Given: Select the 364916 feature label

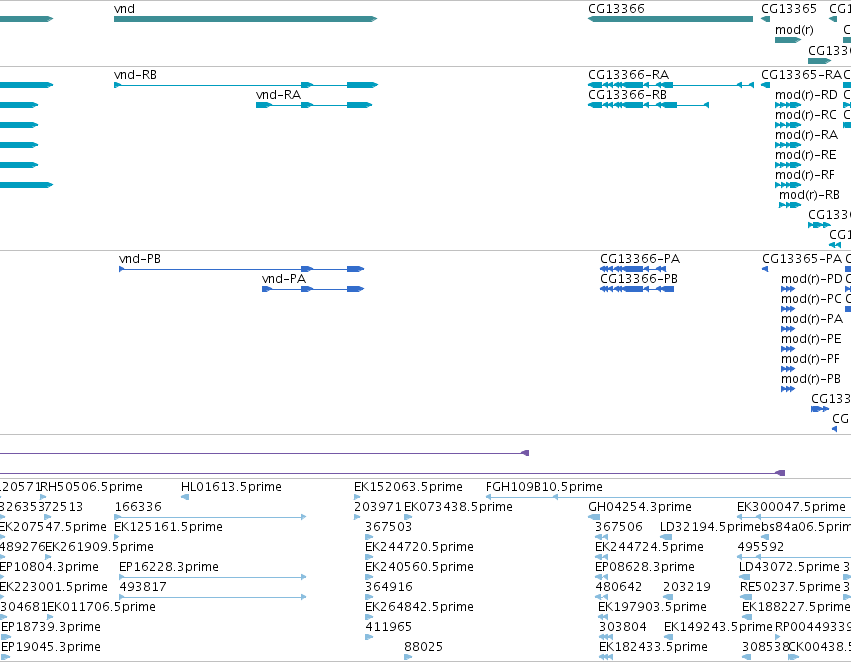Looking at the screenshot, I should click(389, 587).
